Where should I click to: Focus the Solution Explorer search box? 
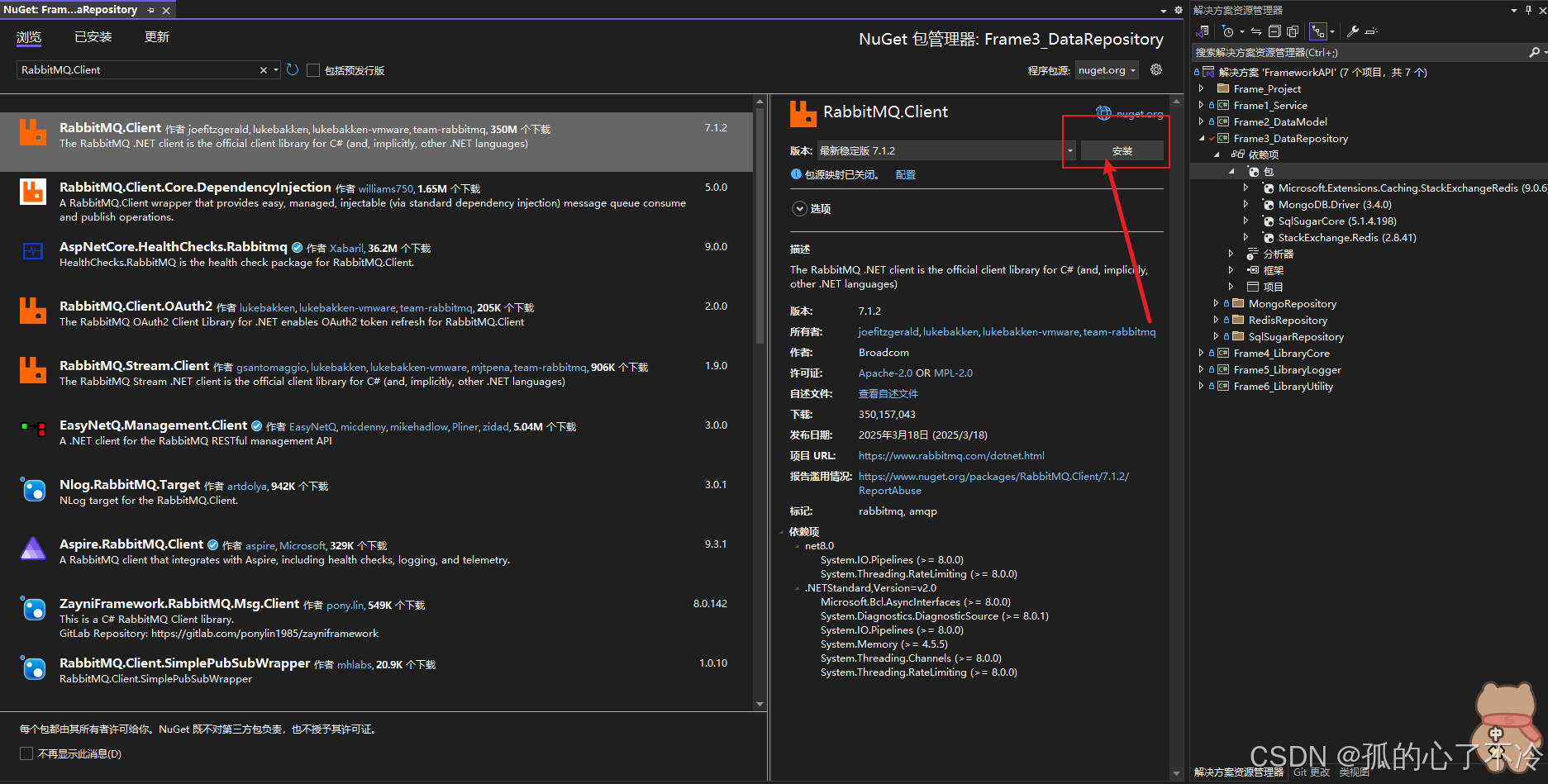(x=1360, y=52)
